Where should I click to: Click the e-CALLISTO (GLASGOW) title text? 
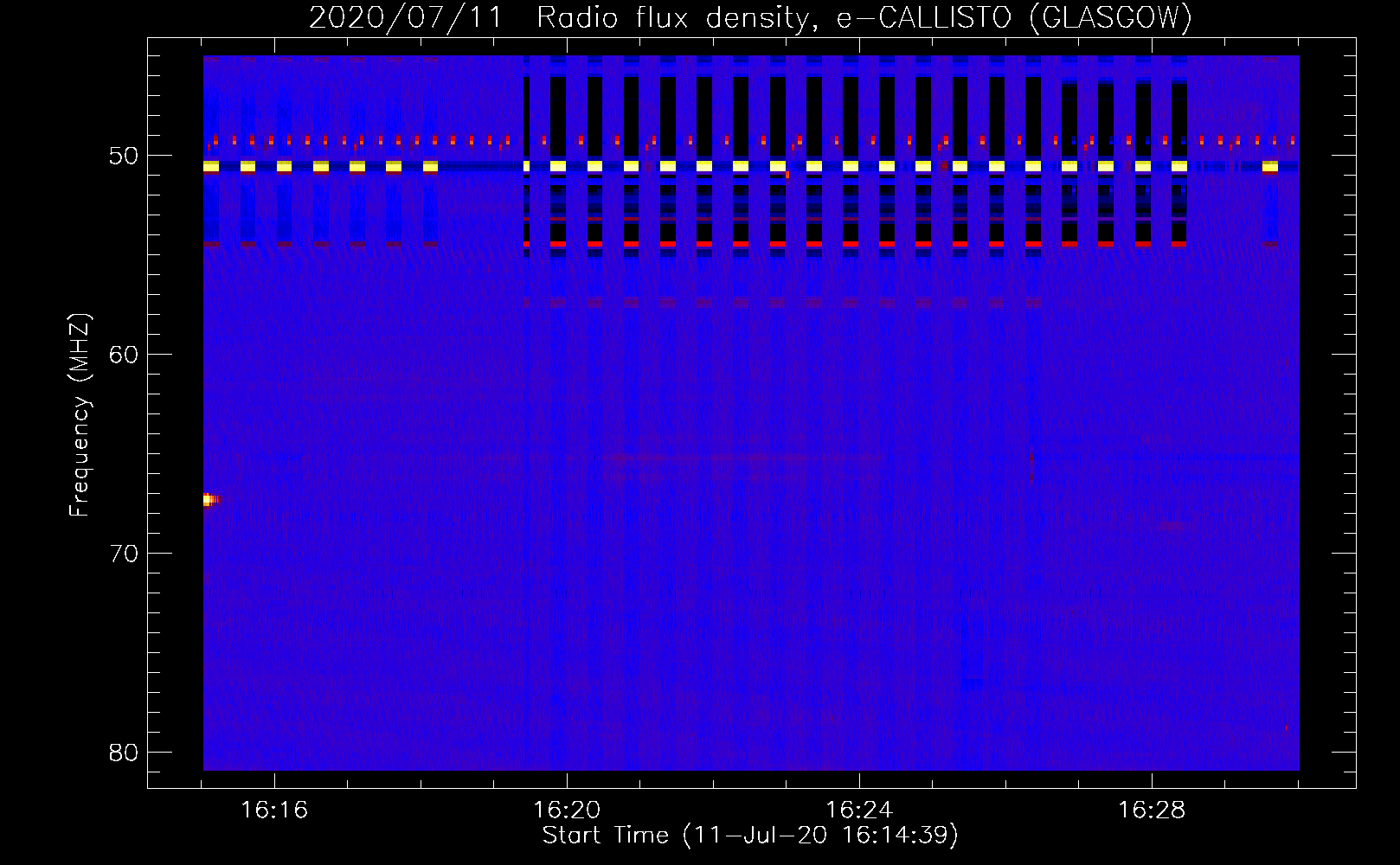(x=1014, y=17)
